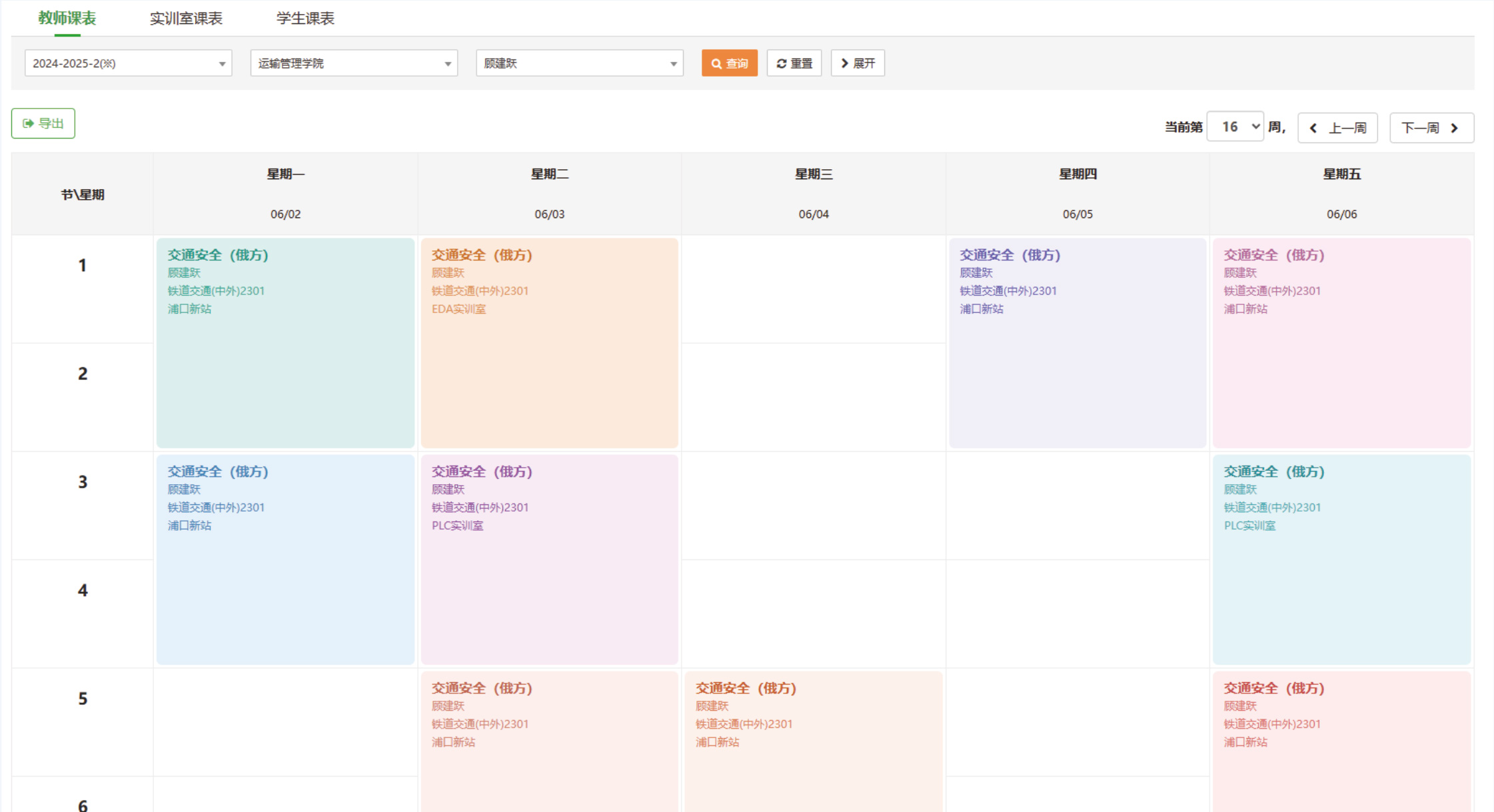The image size is (1494, 812).
Task: Click the 星期四 column header
Action: coord(1078,174)
